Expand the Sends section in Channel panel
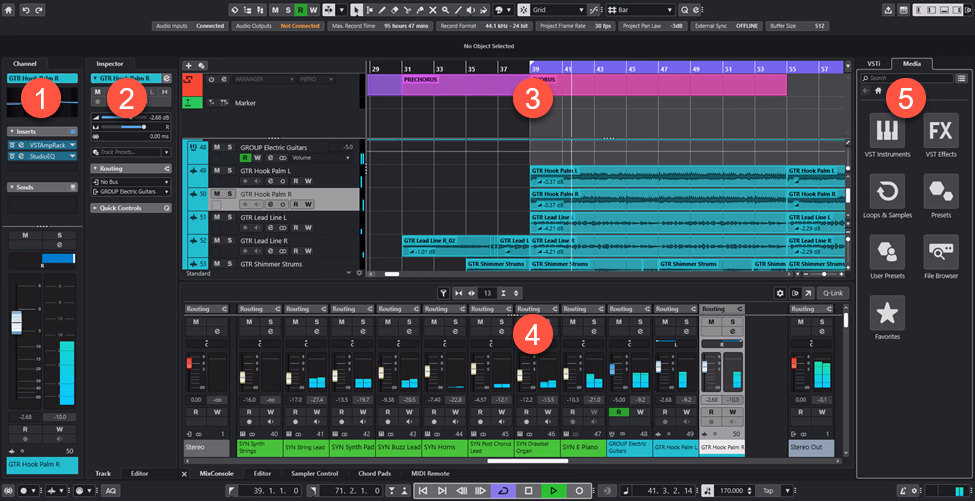 [x=42, y=187]
